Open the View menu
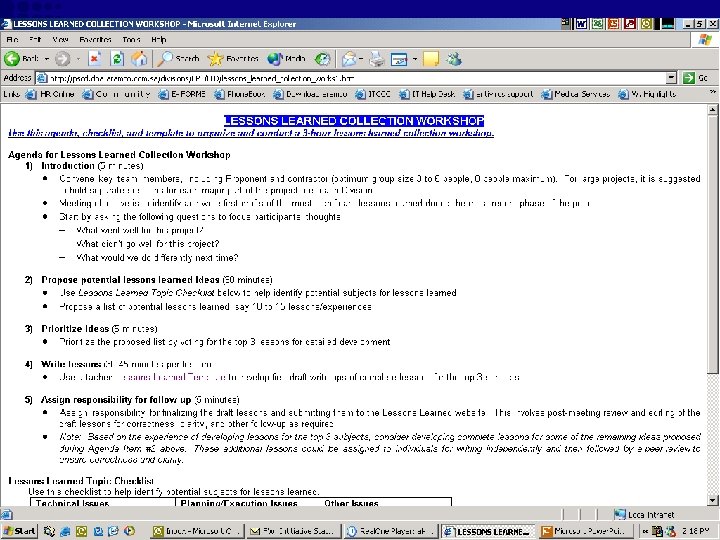Image resolution: width=720 pixels, height=540 pixels. [x=60, y=39]
